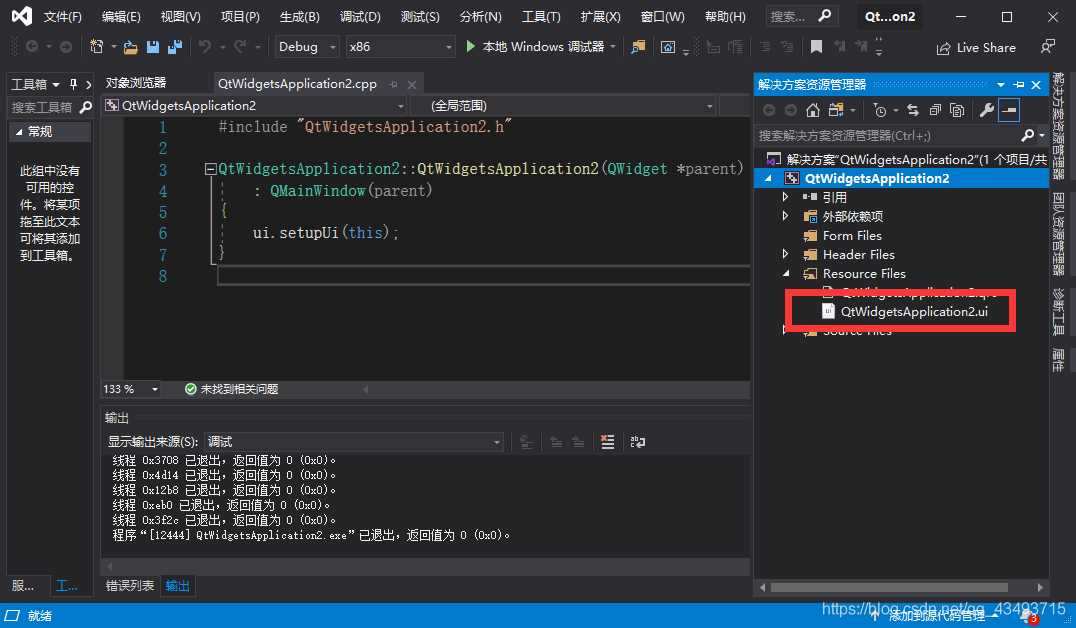
Task: Start the local Windows debugger
Action: pyautogui.click(x=535, y=47)
